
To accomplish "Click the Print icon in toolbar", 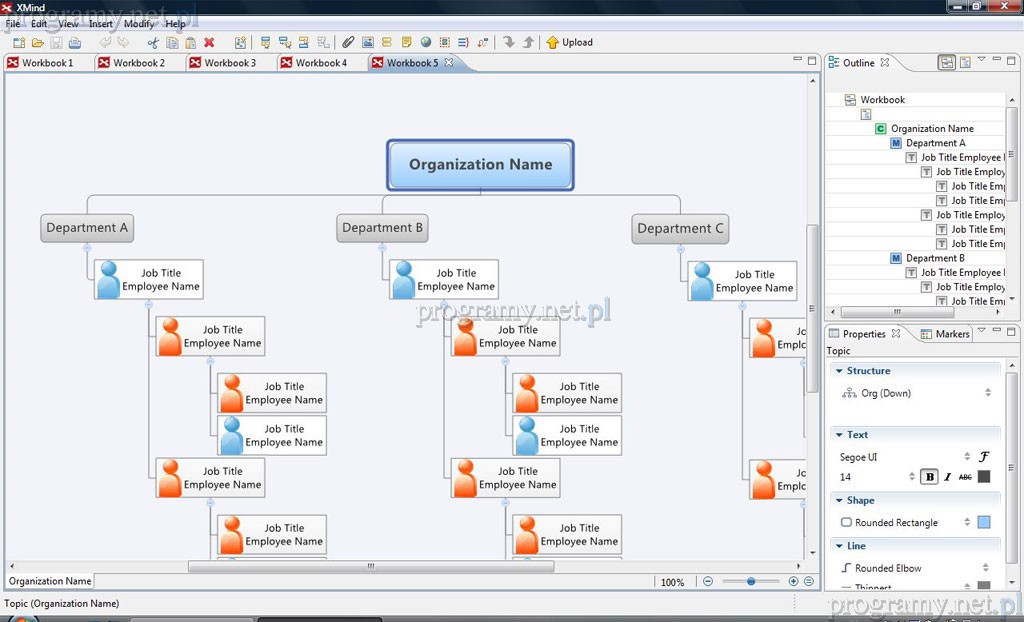I will (x=75, y=43).
